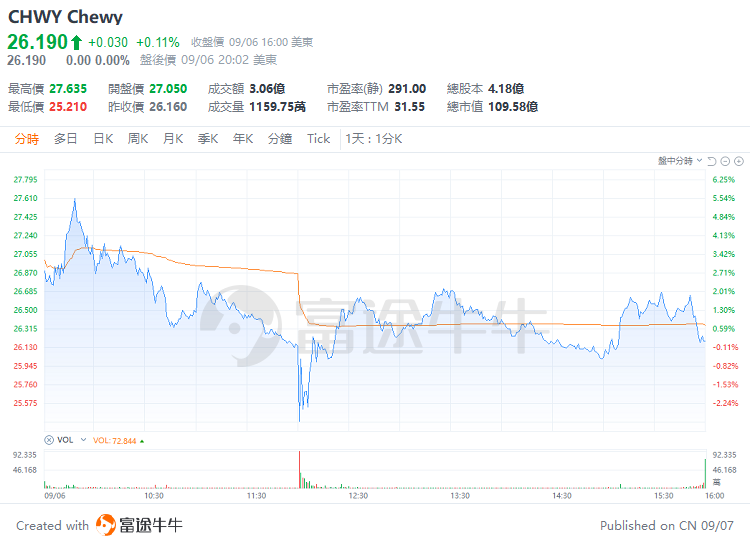
Task: Click the Futu Niuniu logo icon
Action: [x=106, y=525]
